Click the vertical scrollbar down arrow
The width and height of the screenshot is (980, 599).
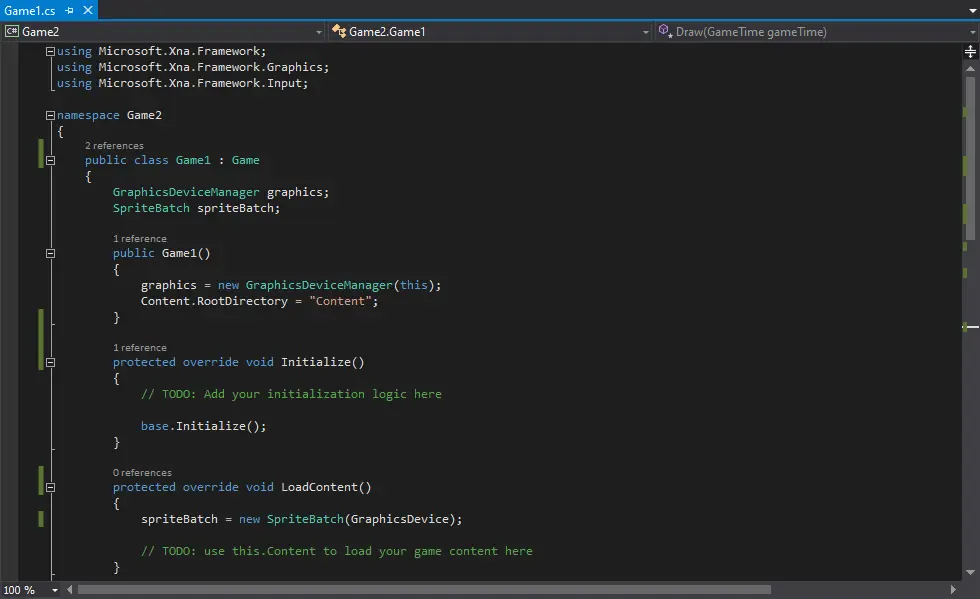(970, 572)
